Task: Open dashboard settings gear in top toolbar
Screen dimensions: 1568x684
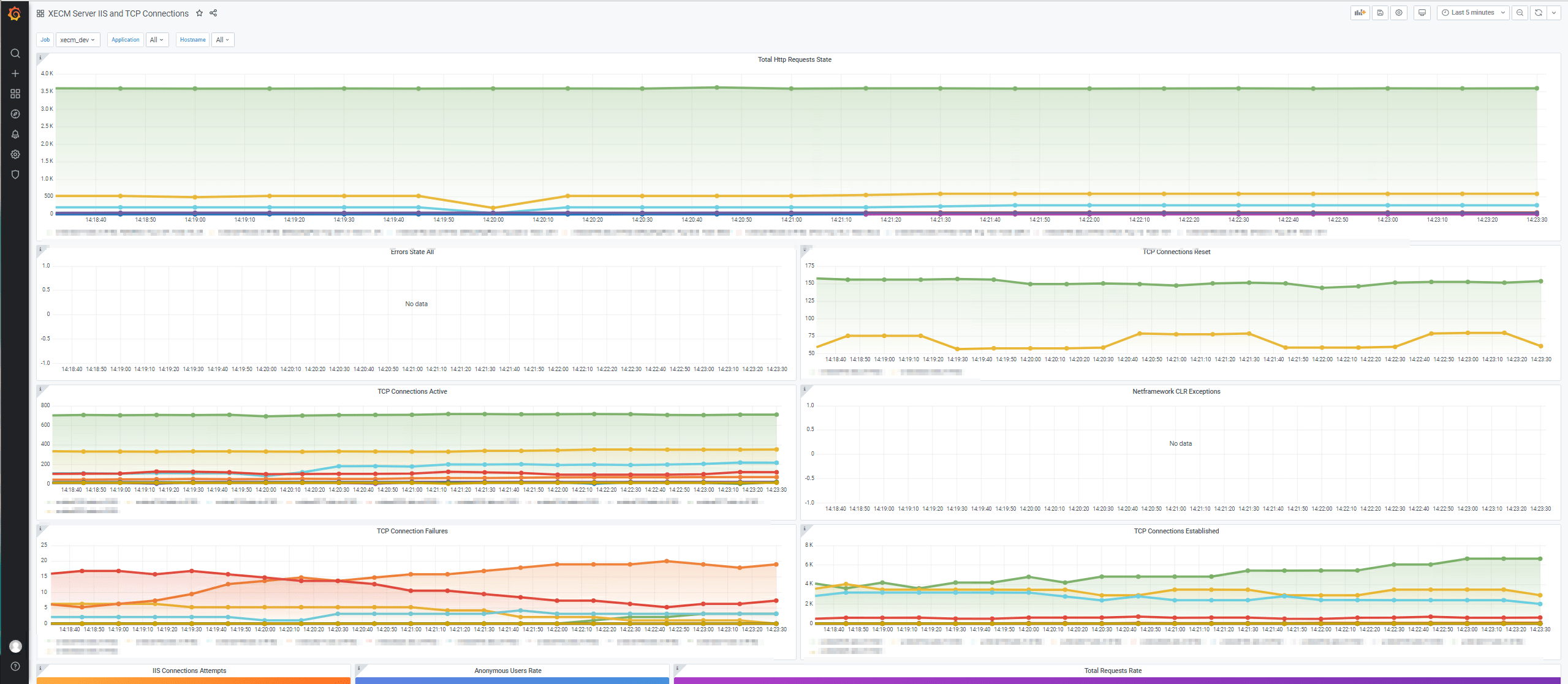Action: pos(1399,13)
